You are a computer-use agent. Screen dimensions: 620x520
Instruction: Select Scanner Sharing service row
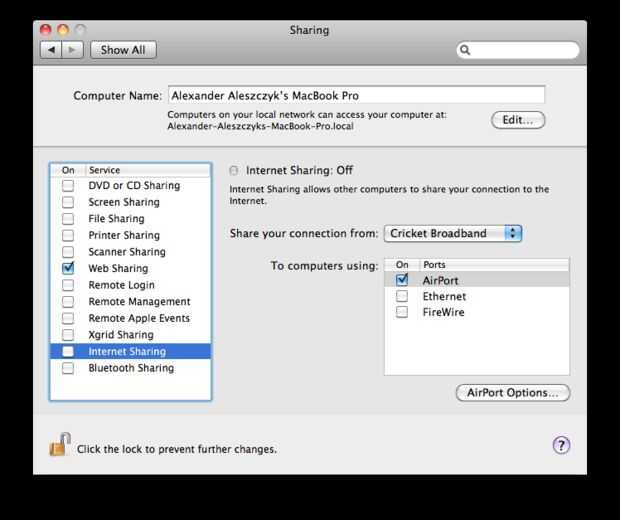130,252
